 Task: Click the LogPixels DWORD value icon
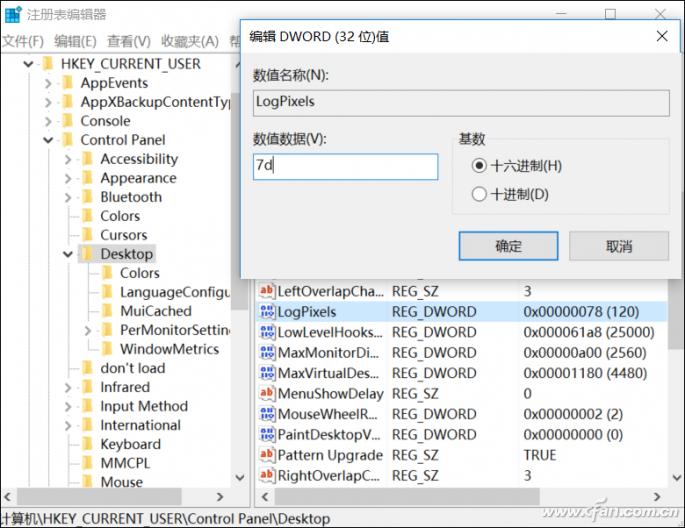coord(267,311)
